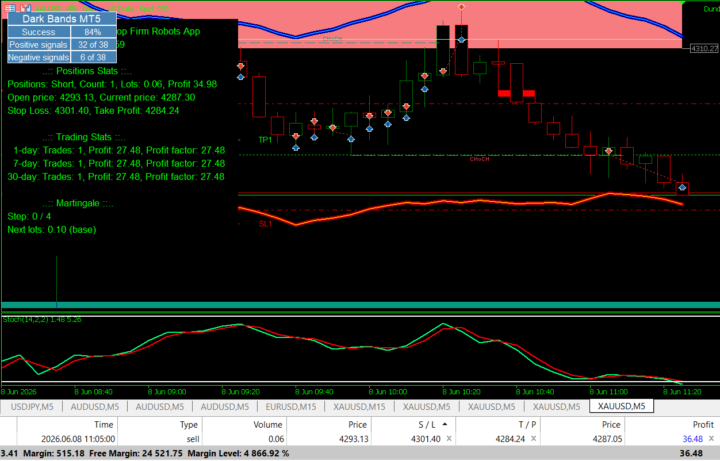Remove take profit 4284.24 with its X
Image resolution: width=720 pixels, height=461 pixels.
click(533, 439)
